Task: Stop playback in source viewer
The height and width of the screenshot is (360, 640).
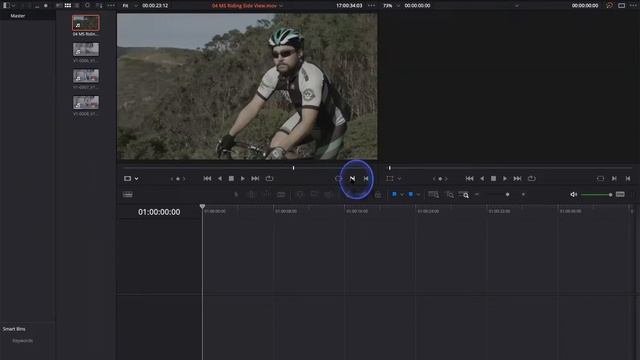Action: pyautogui.click(x=231, y=178)
